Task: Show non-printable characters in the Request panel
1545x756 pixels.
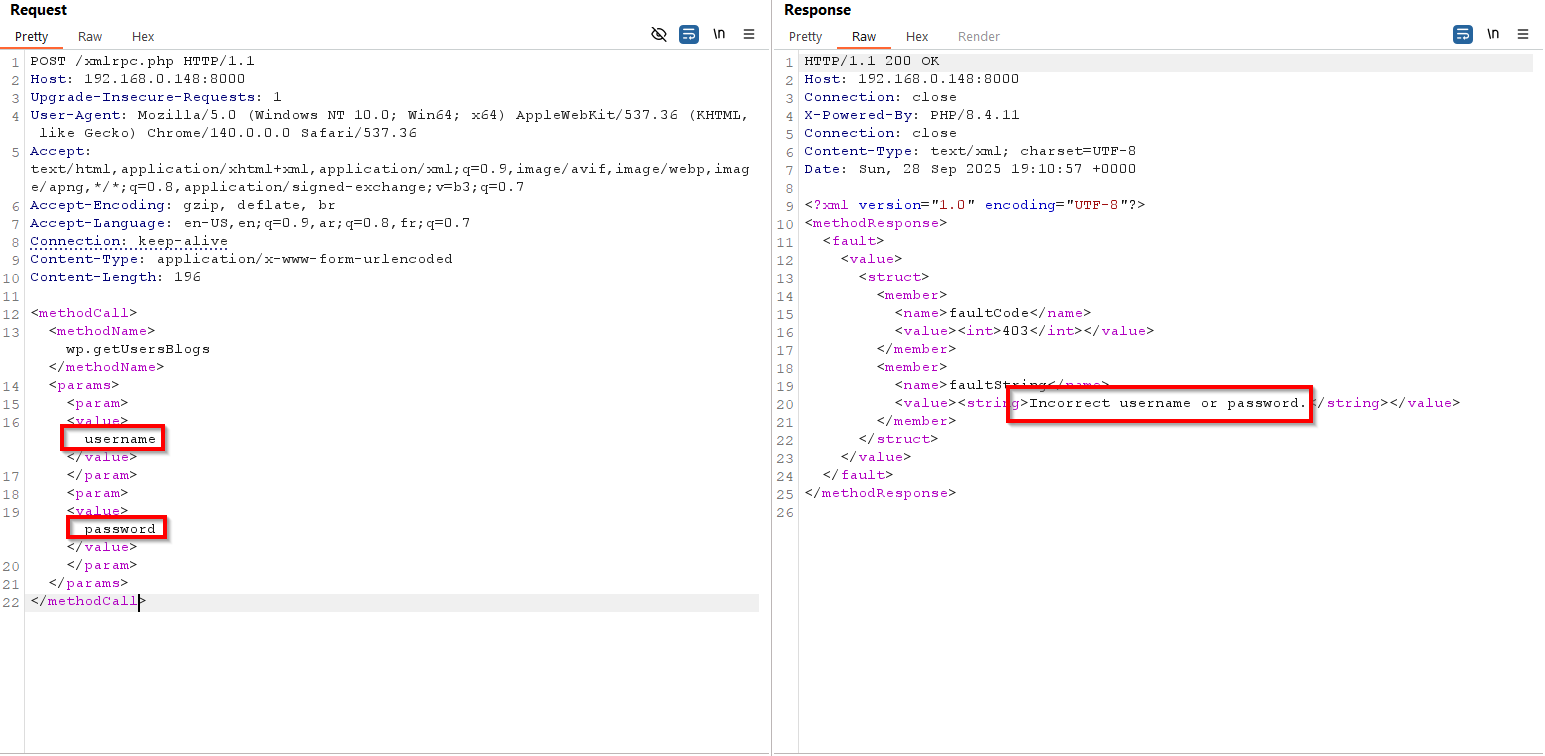Action: [x=719, y=34]
